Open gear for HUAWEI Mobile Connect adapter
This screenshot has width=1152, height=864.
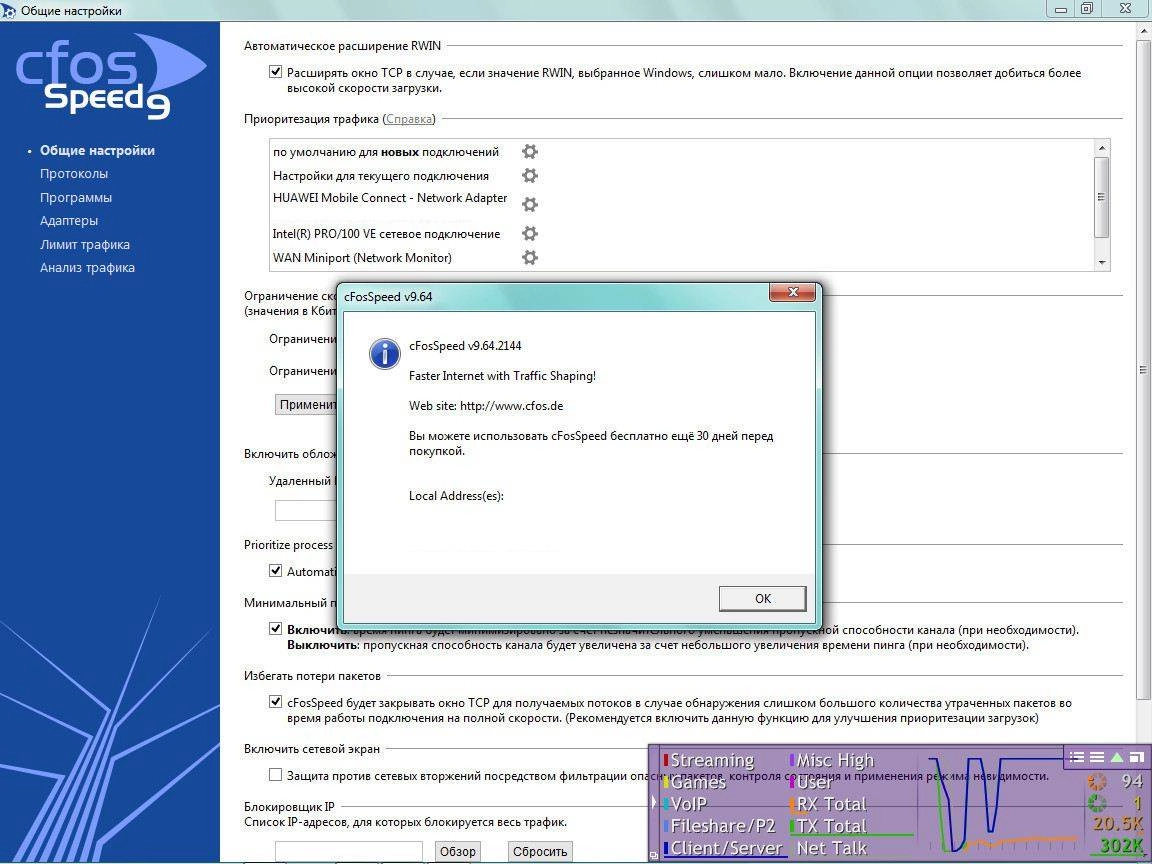coord(530,204)
